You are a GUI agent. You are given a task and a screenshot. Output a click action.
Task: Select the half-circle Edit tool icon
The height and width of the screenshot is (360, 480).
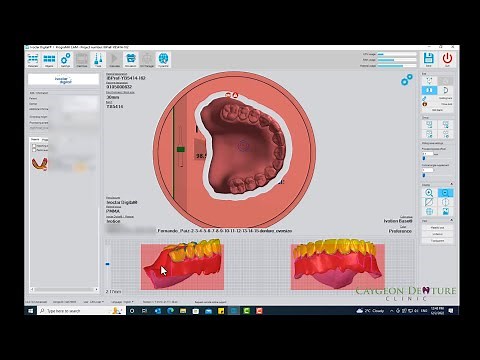[x=445, y=90]
